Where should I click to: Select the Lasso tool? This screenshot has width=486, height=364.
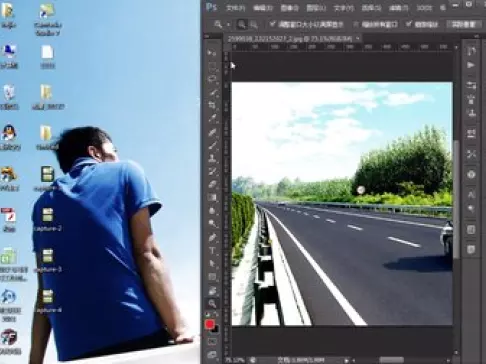tap(212, 79)
